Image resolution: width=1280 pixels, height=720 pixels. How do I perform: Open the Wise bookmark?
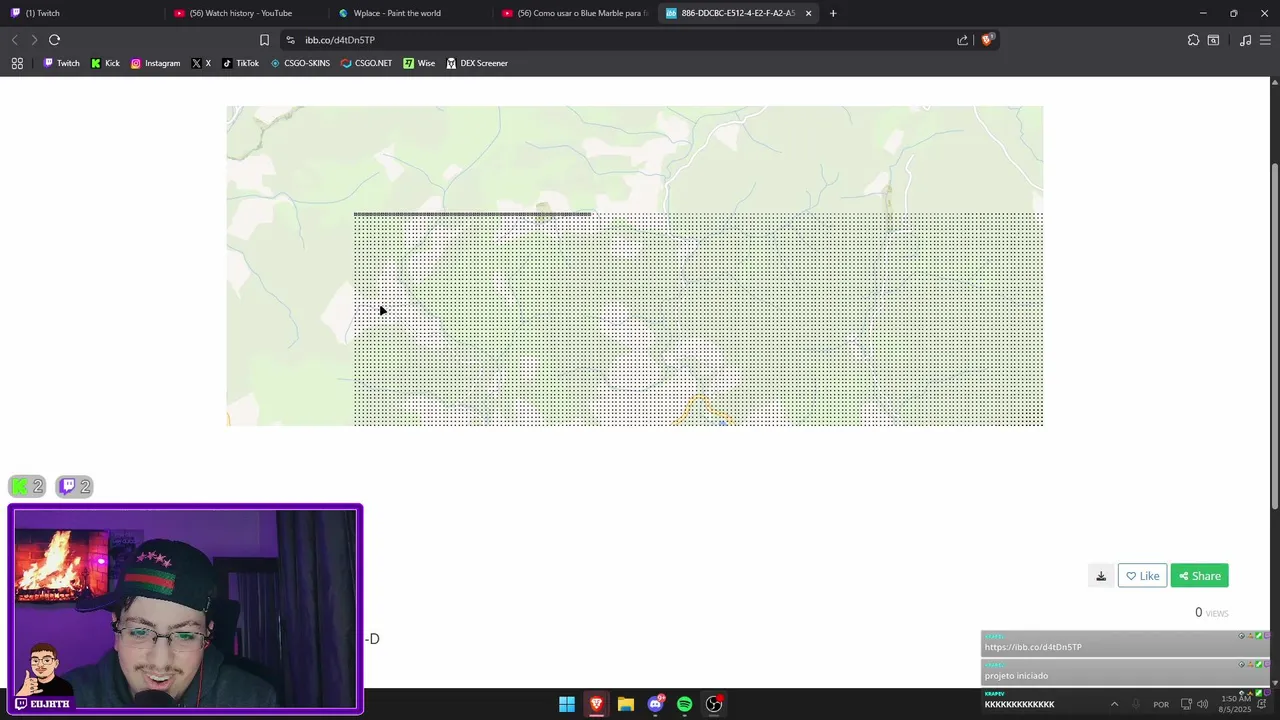pos(419,63)
